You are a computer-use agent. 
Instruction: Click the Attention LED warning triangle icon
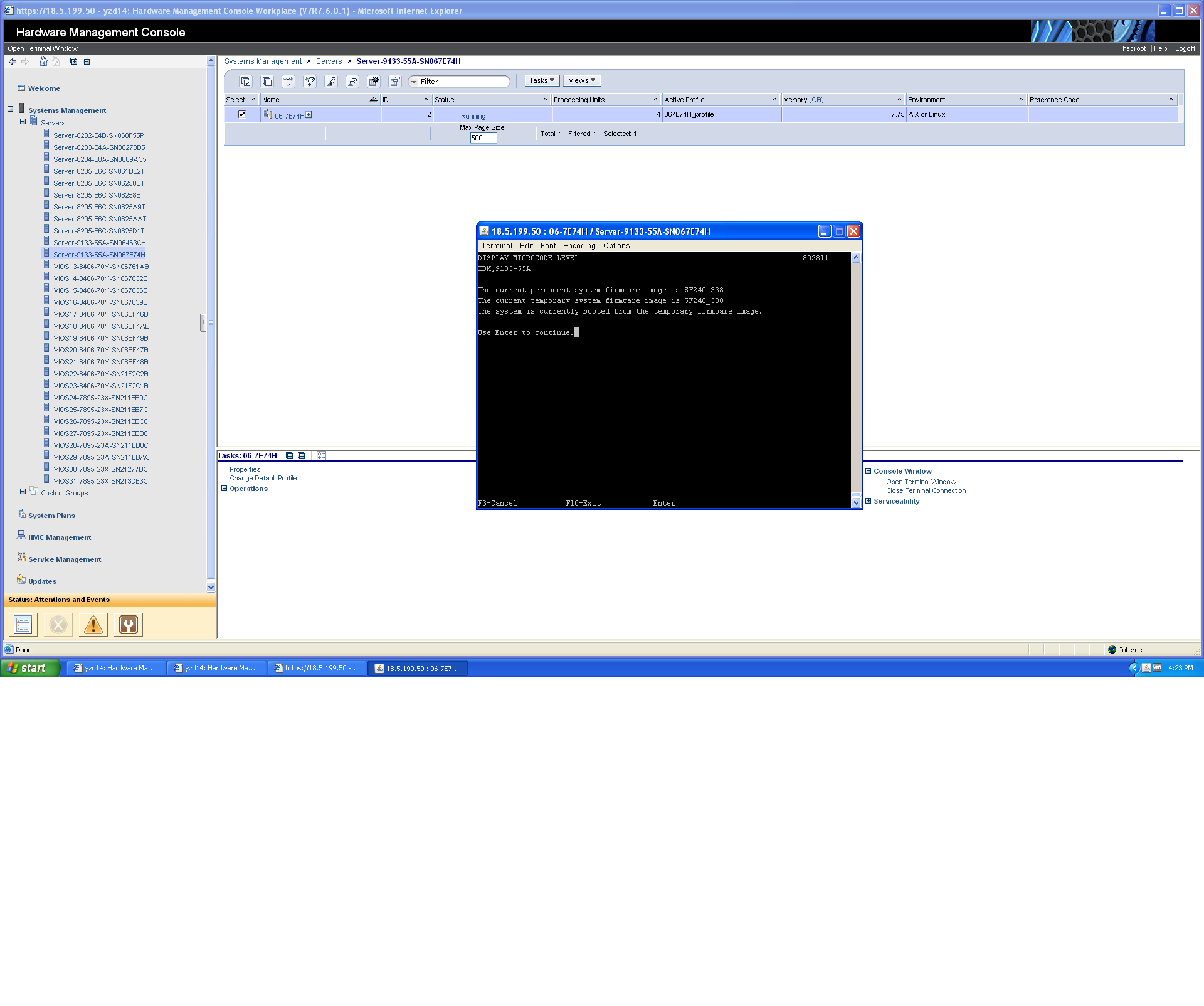[x=93, y=625]
